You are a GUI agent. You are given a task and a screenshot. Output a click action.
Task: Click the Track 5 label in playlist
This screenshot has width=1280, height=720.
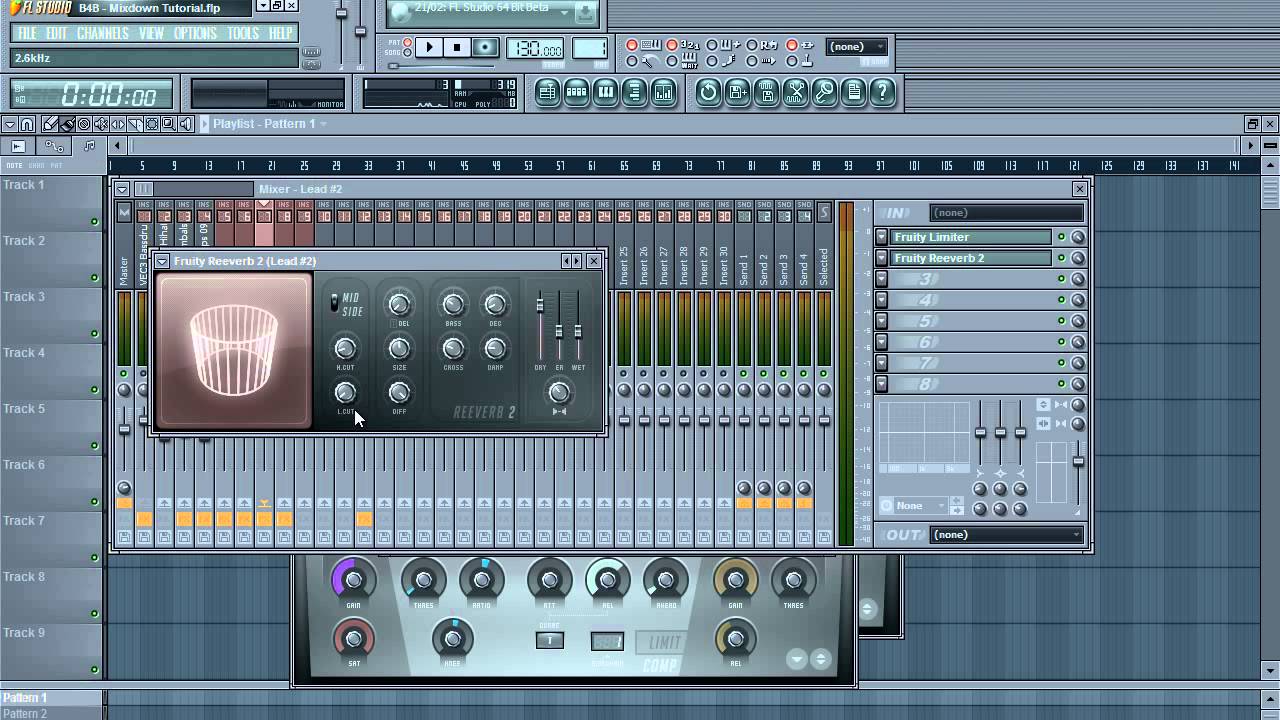23,408
